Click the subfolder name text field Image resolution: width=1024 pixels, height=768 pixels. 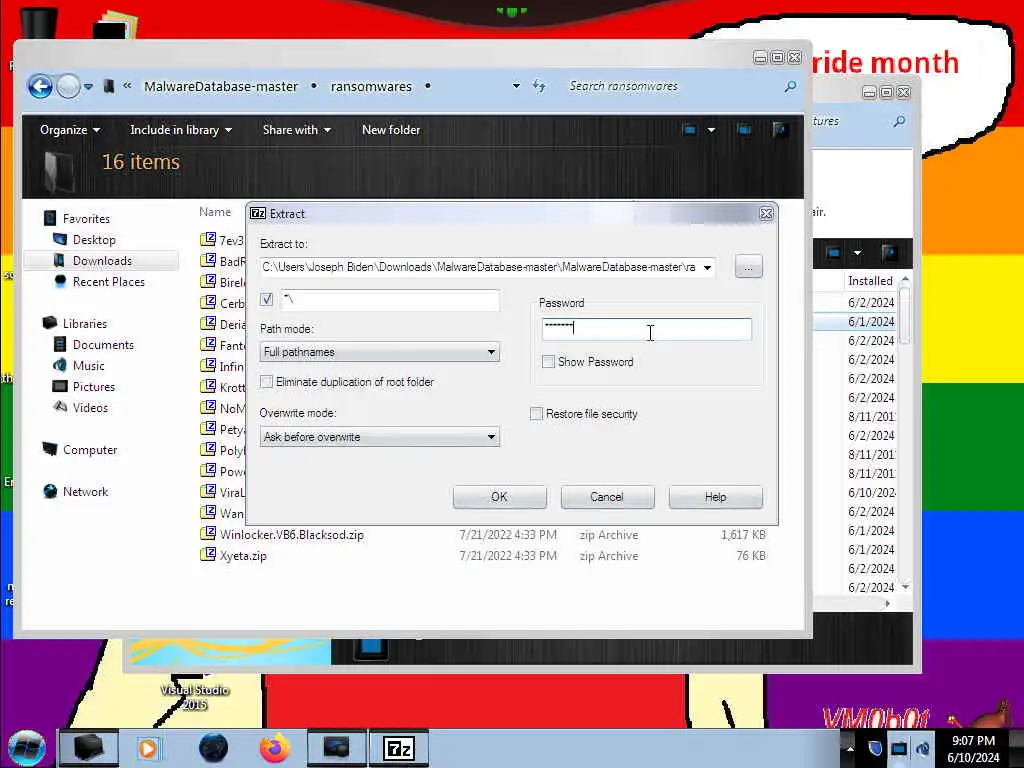click(x=390, y=300)
